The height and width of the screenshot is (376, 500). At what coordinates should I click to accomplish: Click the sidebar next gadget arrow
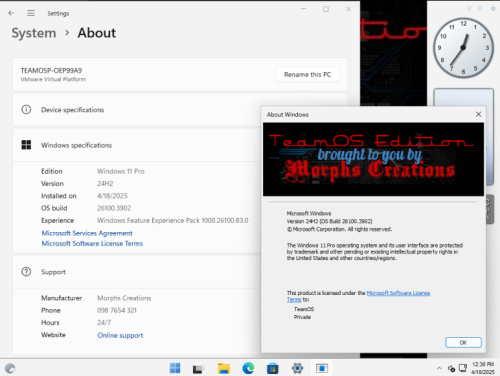pos(480,9)
